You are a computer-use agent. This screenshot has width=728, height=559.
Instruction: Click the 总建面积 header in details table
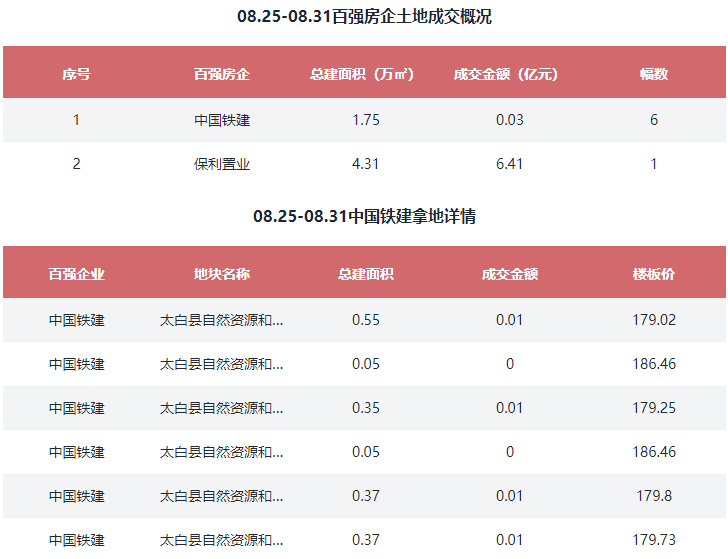pos(366,274)
